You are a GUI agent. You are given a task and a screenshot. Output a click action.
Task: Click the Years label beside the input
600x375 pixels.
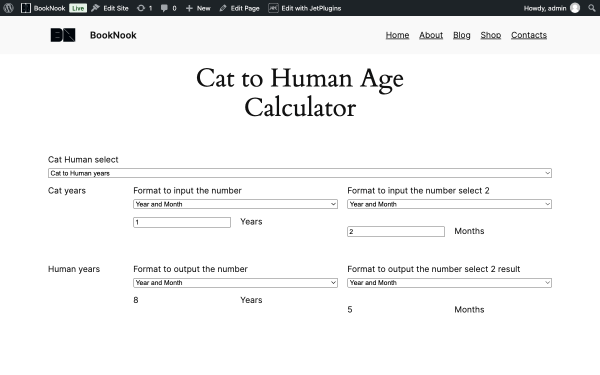click(x=251, y=222)
